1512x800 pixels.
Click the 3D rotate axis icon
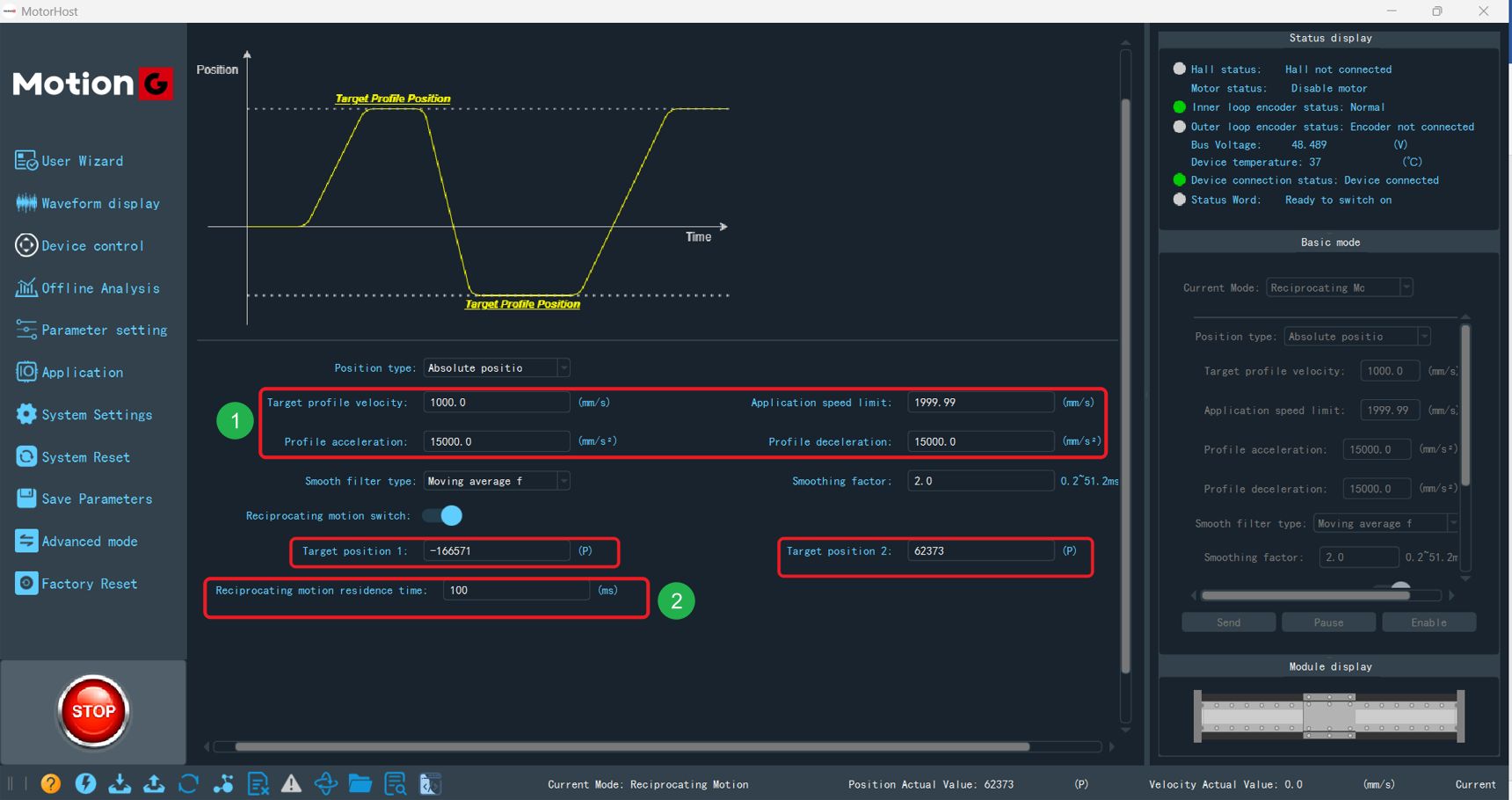tap(326, 783)
